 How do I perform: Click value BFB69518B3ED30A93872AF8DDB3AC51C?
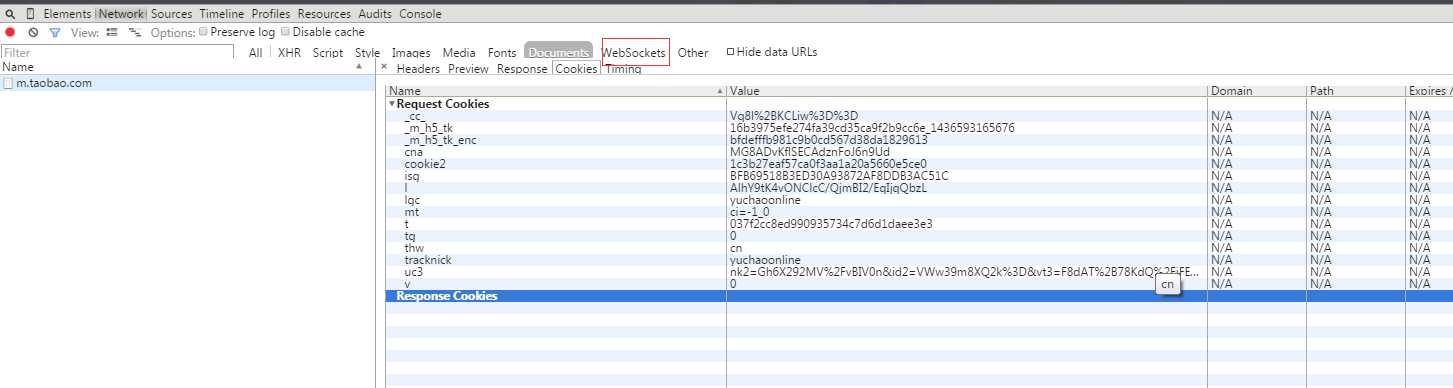839,176
